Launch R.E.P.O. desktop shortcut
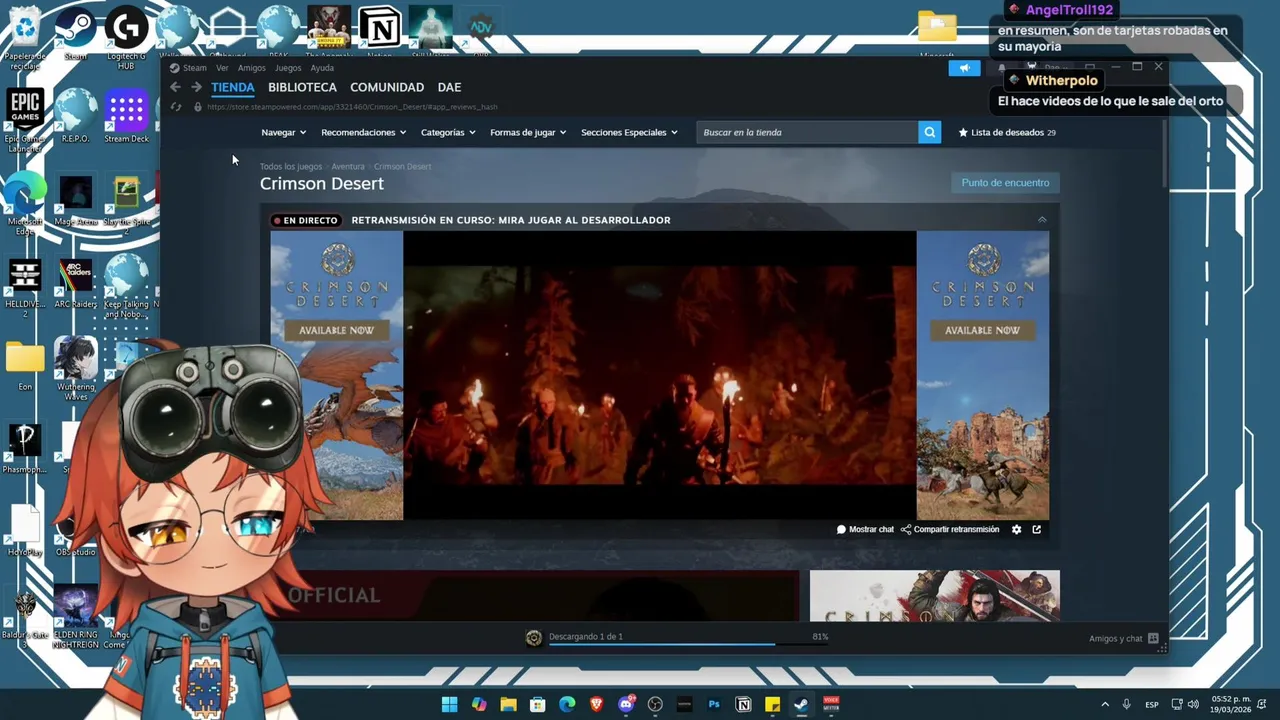The image size is (1280, 720). [76, 115]
